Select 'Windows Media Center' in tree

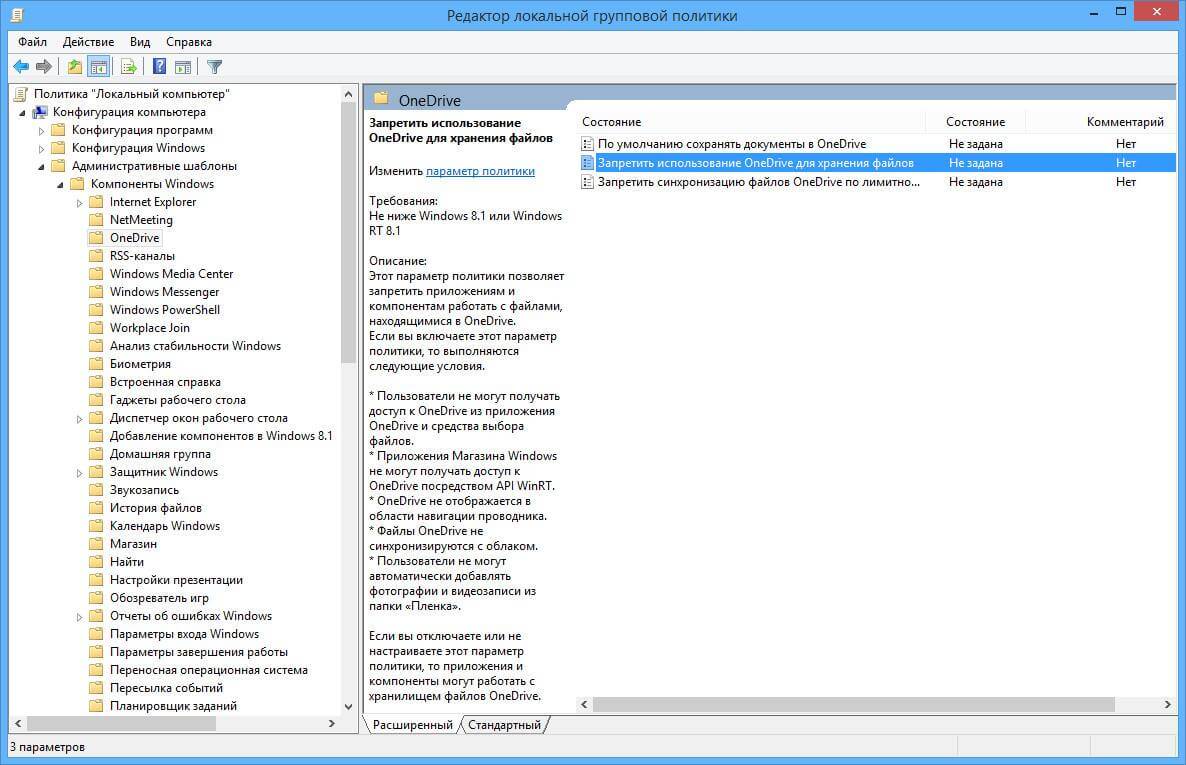172,274
